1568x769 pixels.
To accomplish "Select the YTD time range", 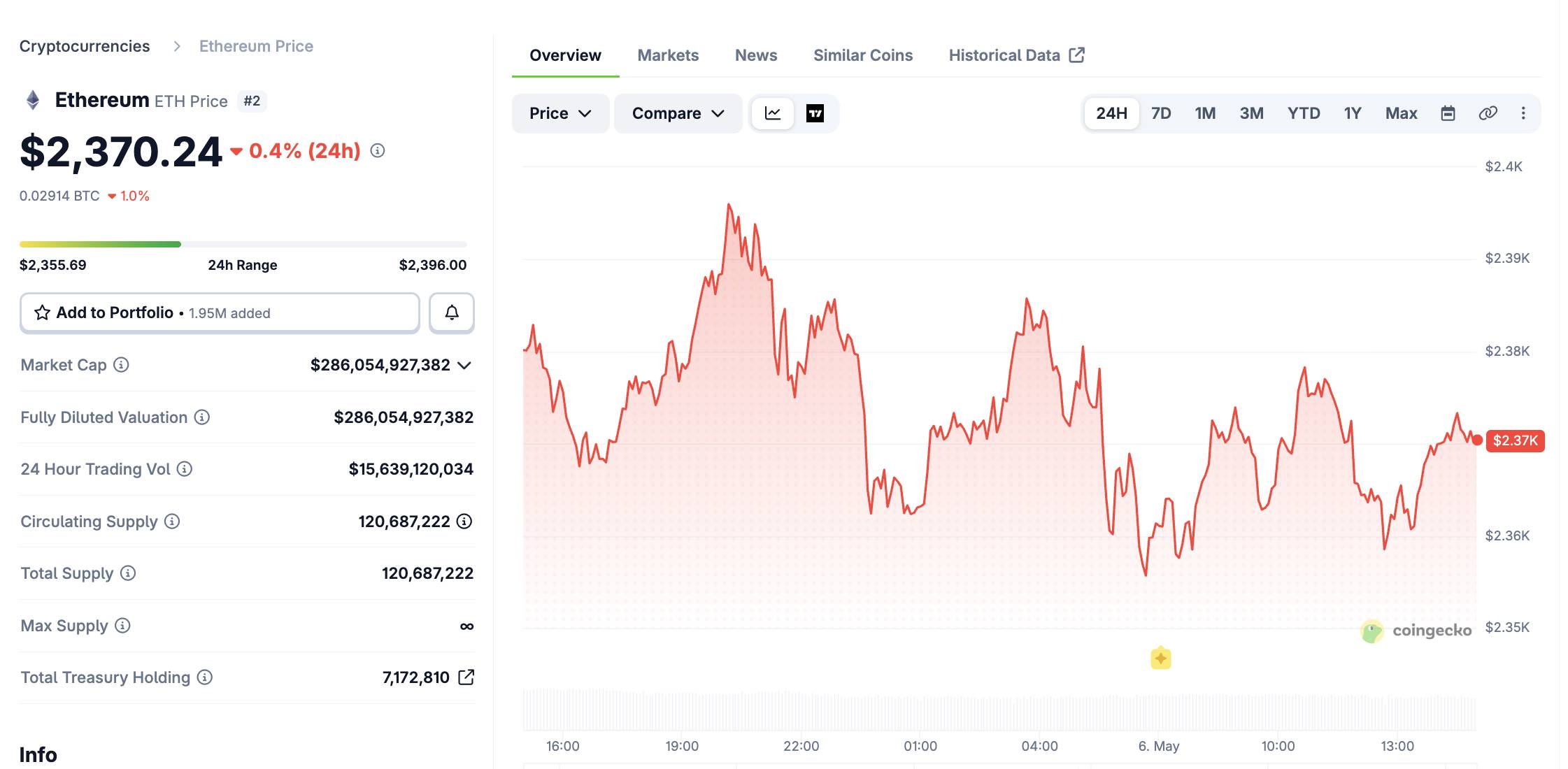I will pyautogui.click(x=1304, y=113).
